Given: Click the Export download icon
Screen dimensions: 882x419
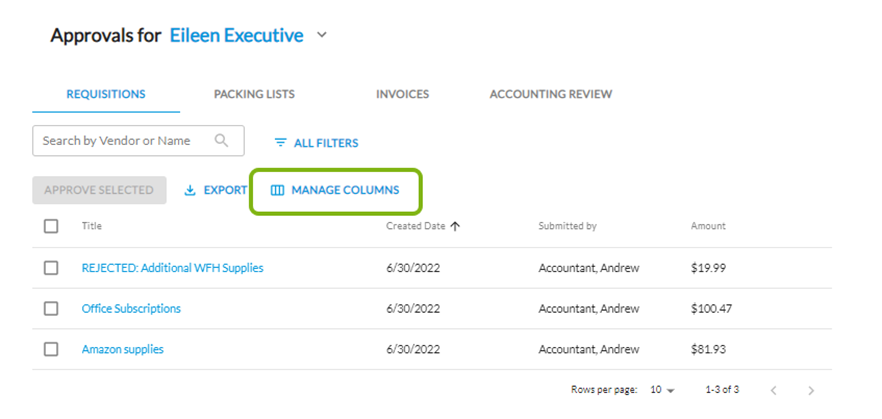Looking at the screenshot, I should tap(190, 190).
